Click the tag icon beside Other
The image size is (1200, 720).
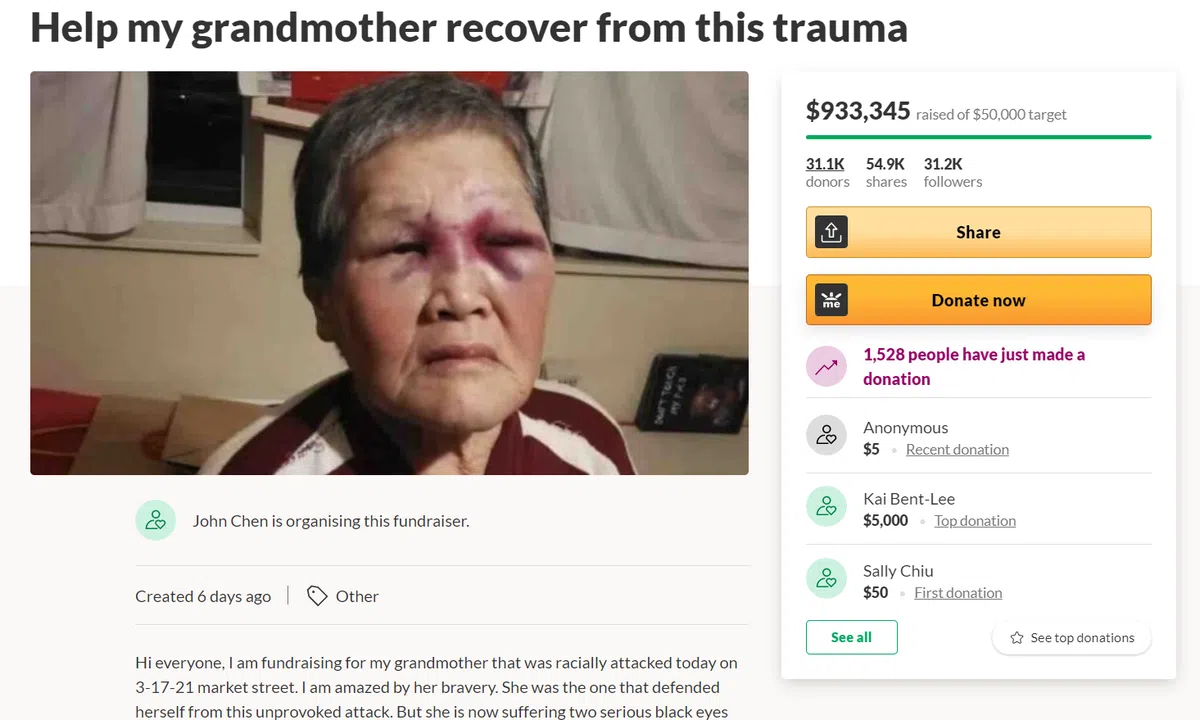pyautogui.click(x=317, y=596)
